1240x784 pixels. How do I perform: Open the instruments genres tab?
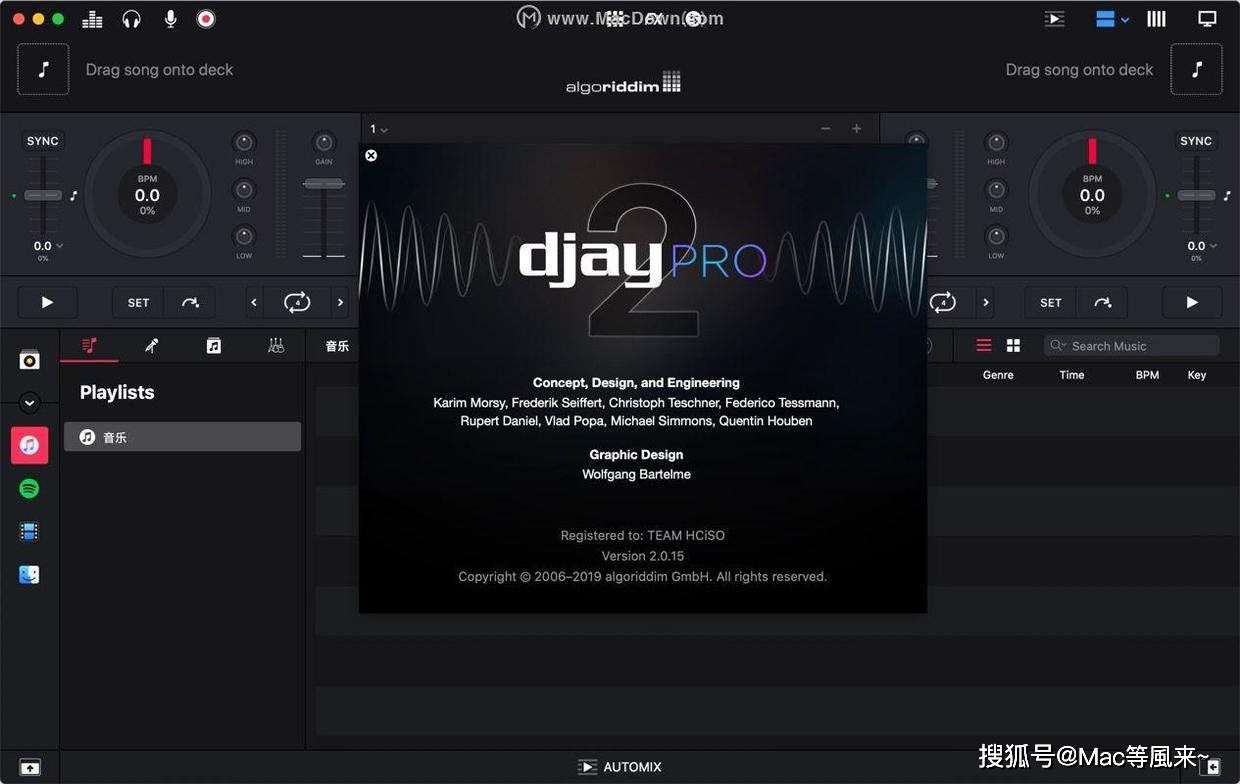click(x=276, y=346)
